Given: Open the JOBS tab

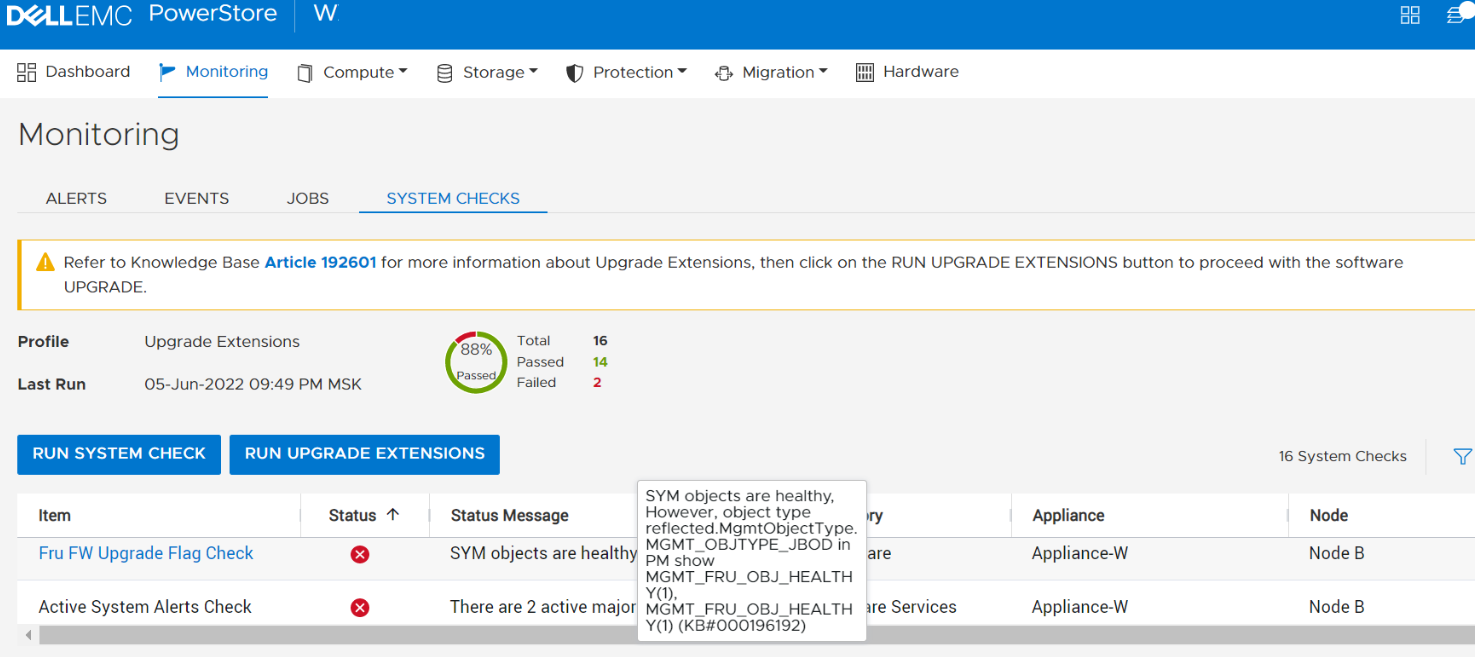Looking at the screenshot, I should pyautogui.click(x=308, y=199).
